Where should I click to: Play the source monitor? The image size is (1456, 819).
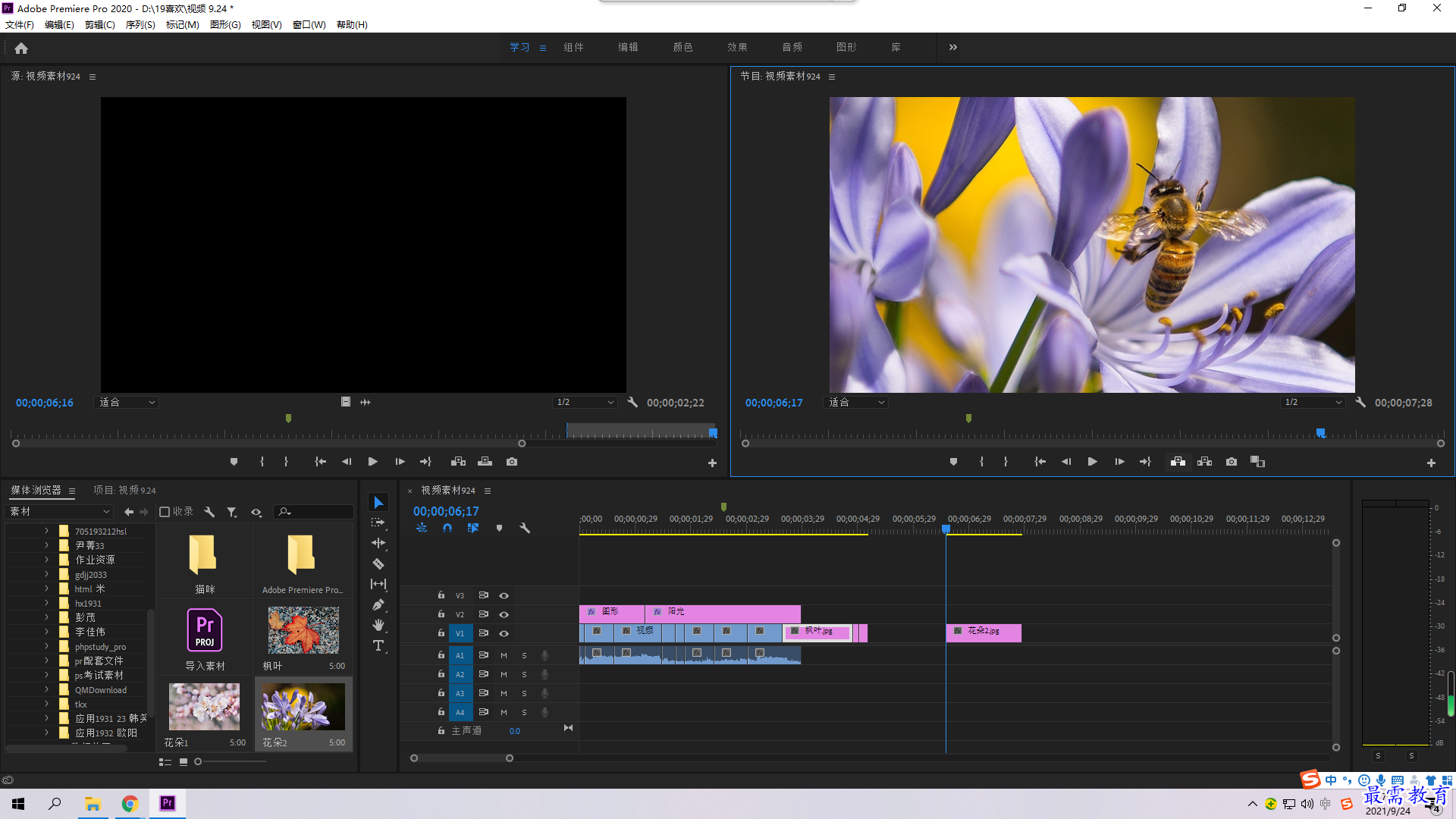click(373, 462)
